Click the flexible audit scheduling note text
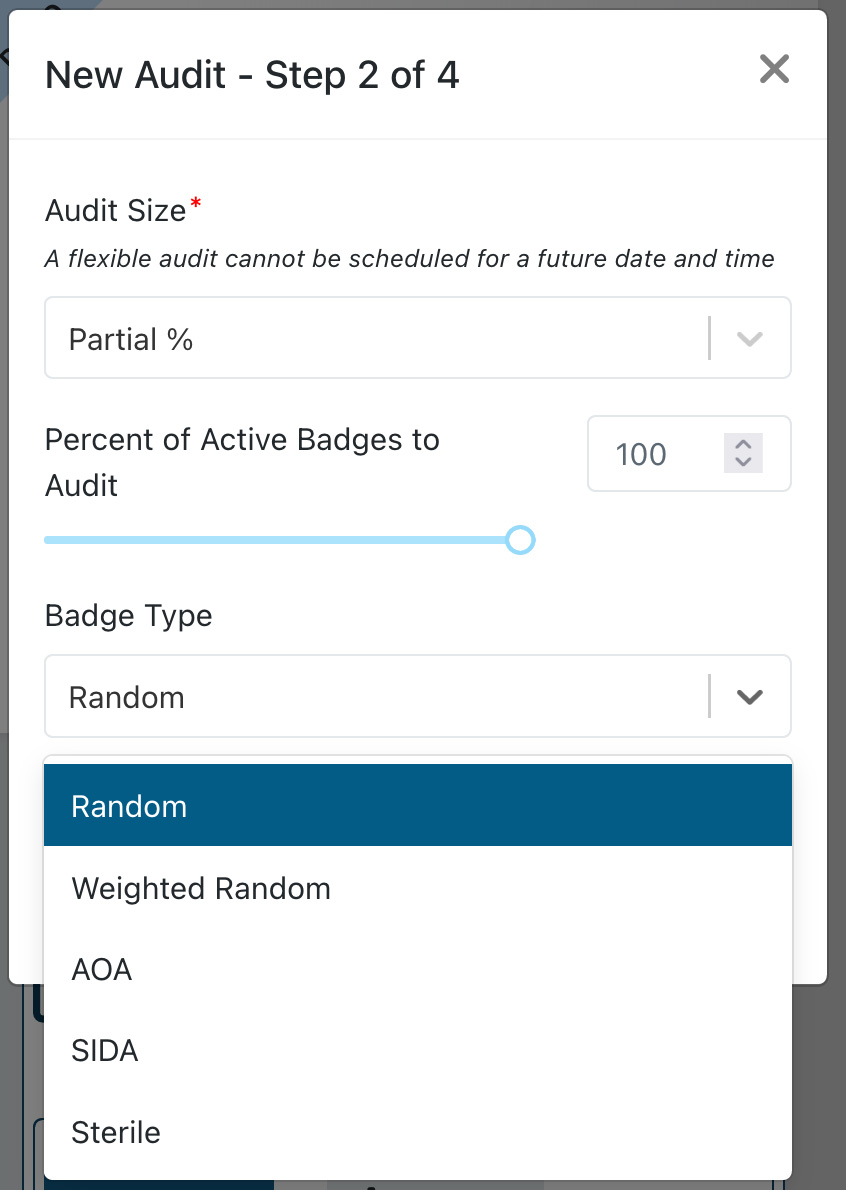The image size is (846, 1190). point(409,259)
